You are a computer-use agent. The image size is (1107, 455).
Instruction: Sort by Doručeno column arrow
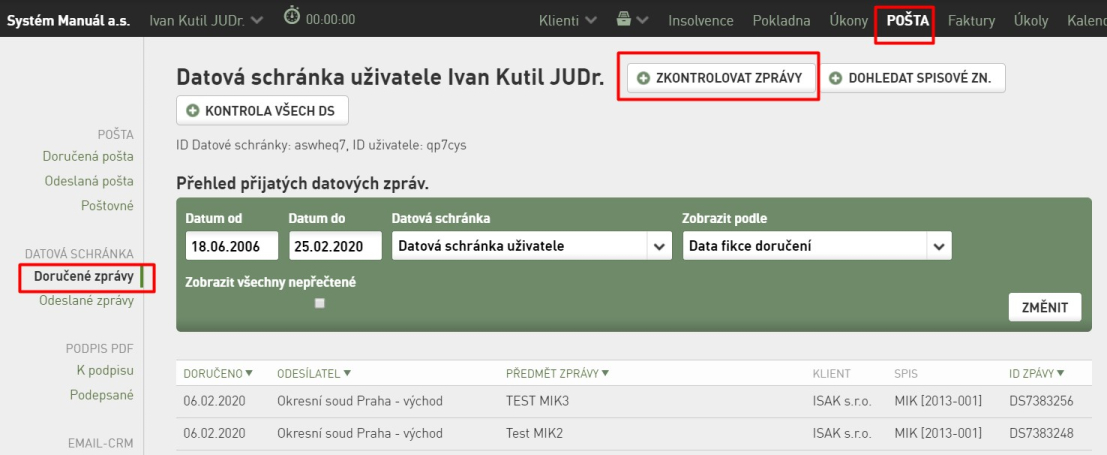coord(249,373)
